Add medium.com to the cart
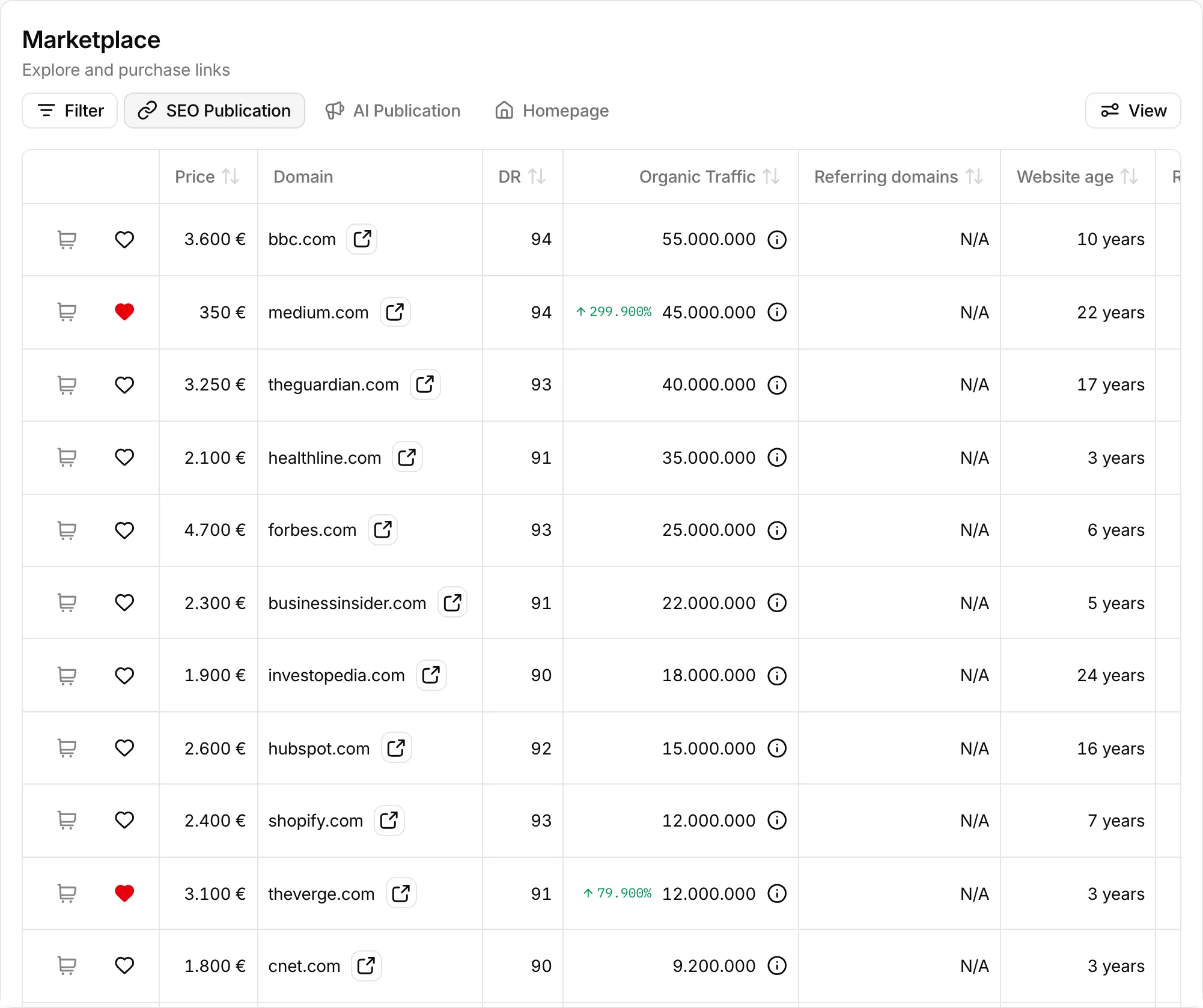This screenshot has height=1008, width=1203. [67, 312]
